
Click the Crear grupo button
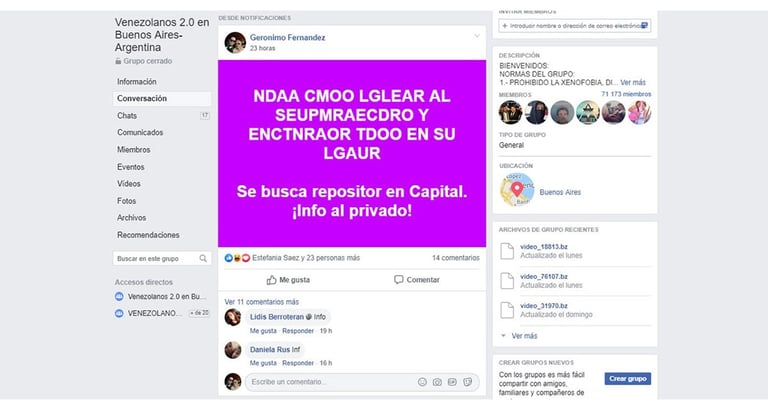click(x=627, y=379)
